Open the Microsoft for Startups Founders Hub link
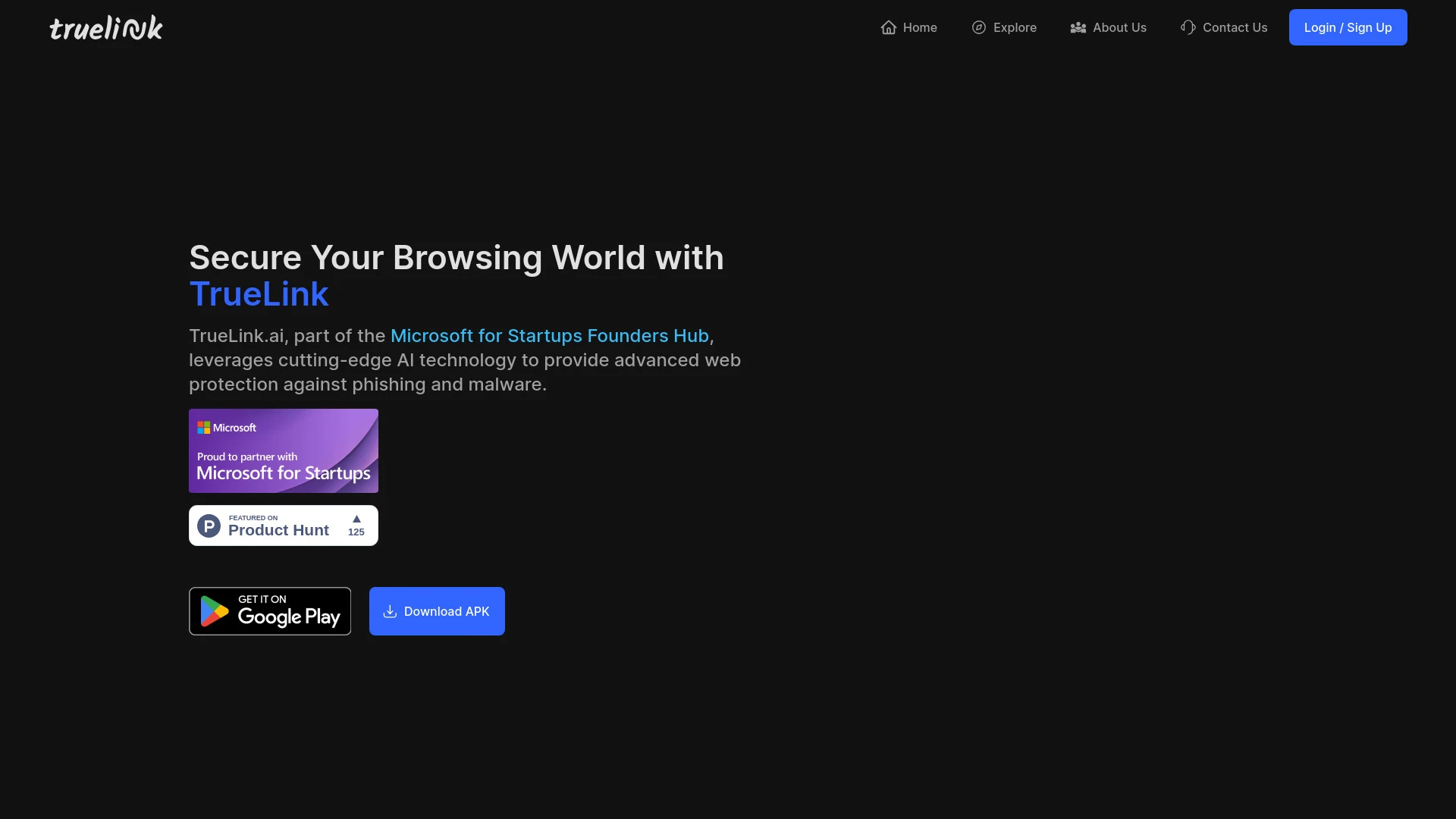 pos(549,335)
